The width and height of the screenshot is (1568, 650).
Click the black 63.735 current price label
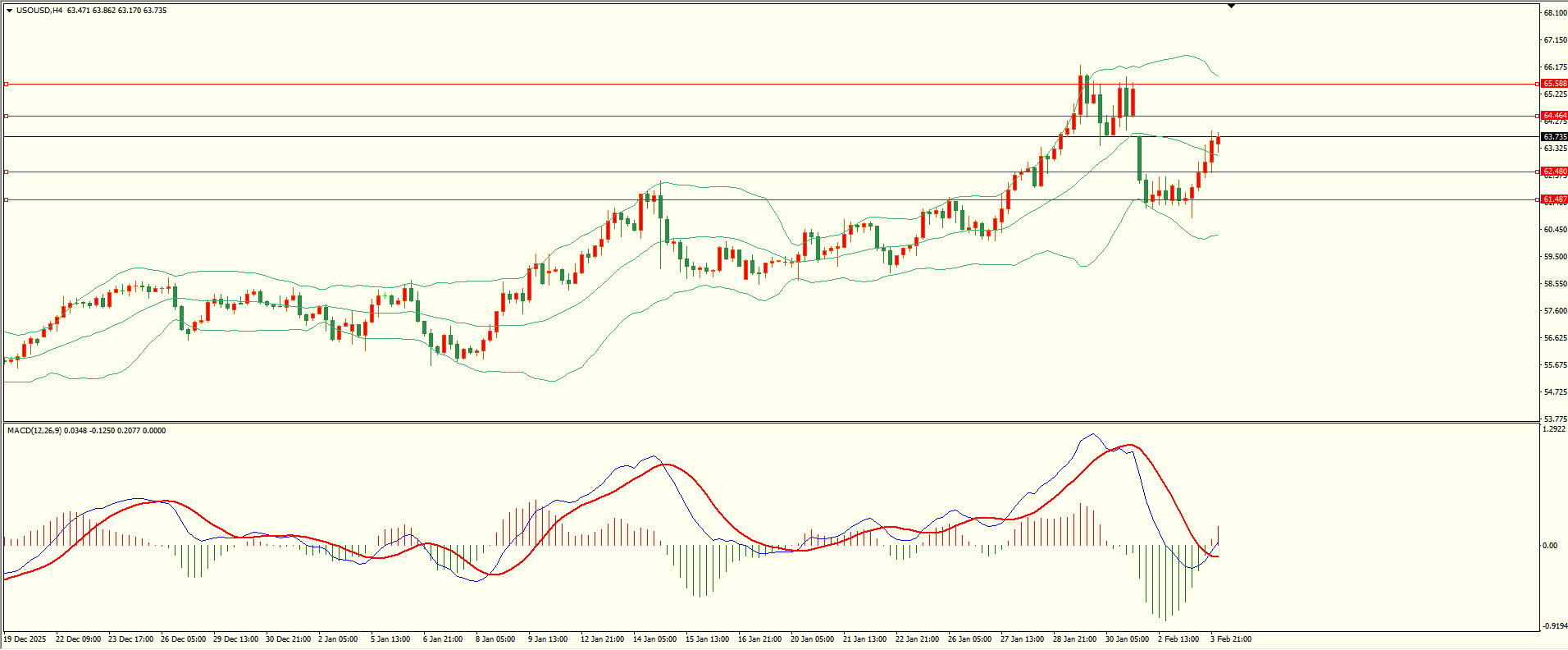[x=1554, y=137]
